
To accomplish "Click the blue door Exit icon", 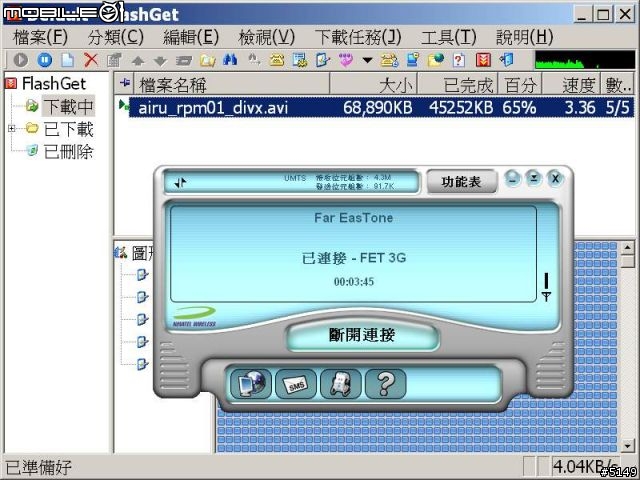I will 507,60.
